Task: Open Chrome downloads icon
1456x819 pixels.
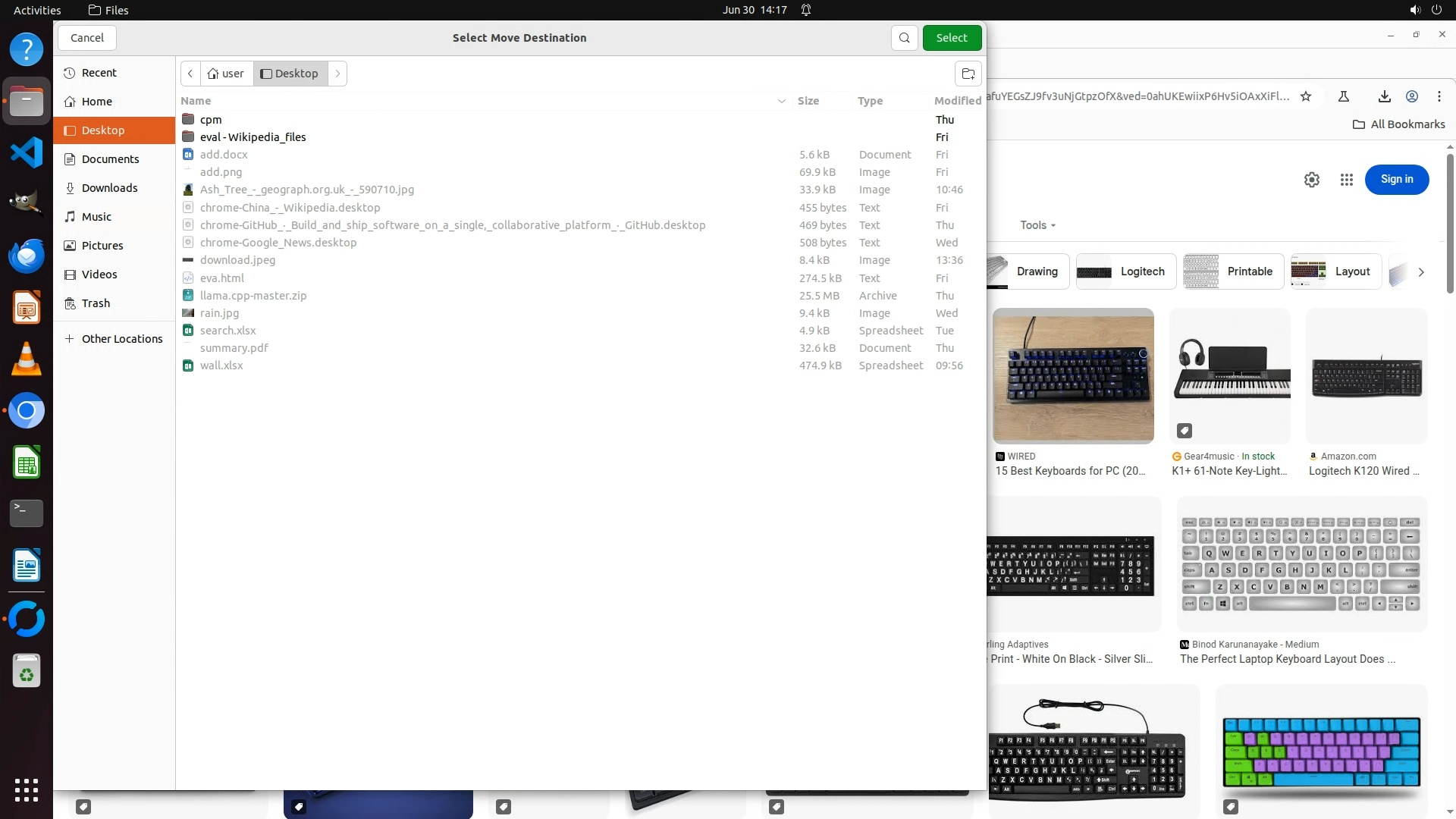Action: tap(1384, 96)
